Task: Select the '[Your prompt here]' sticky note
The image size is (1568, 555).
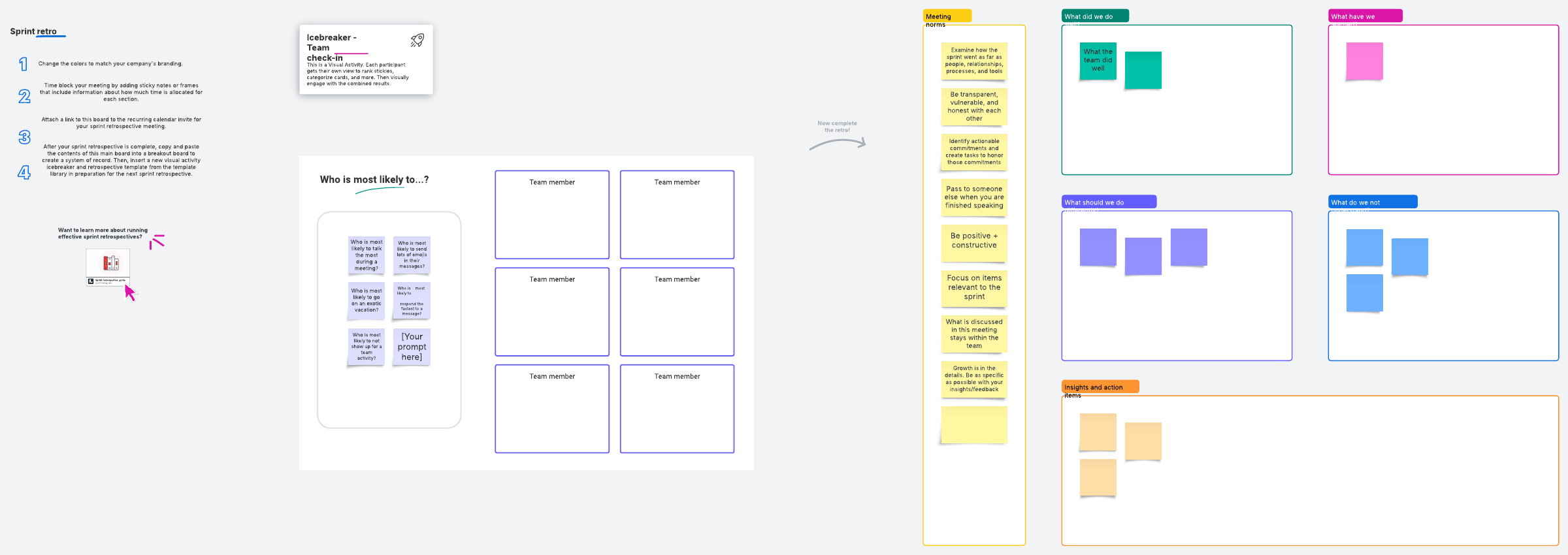Action: [412, 347]
